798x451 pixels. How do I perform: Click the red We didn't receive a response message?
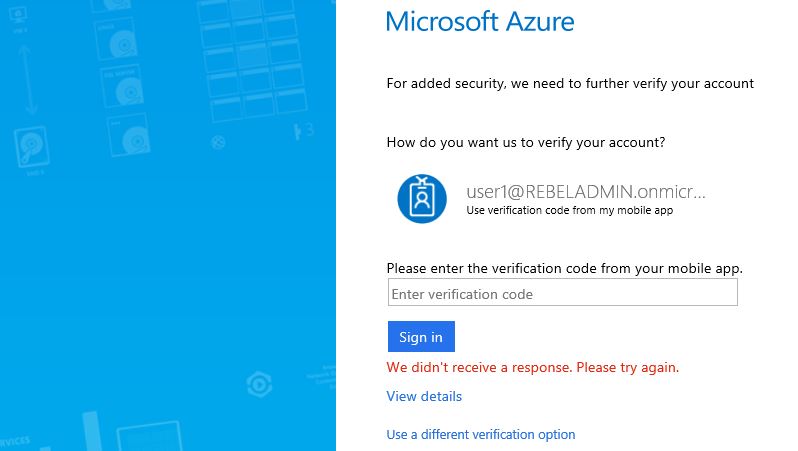click(532, 368)
